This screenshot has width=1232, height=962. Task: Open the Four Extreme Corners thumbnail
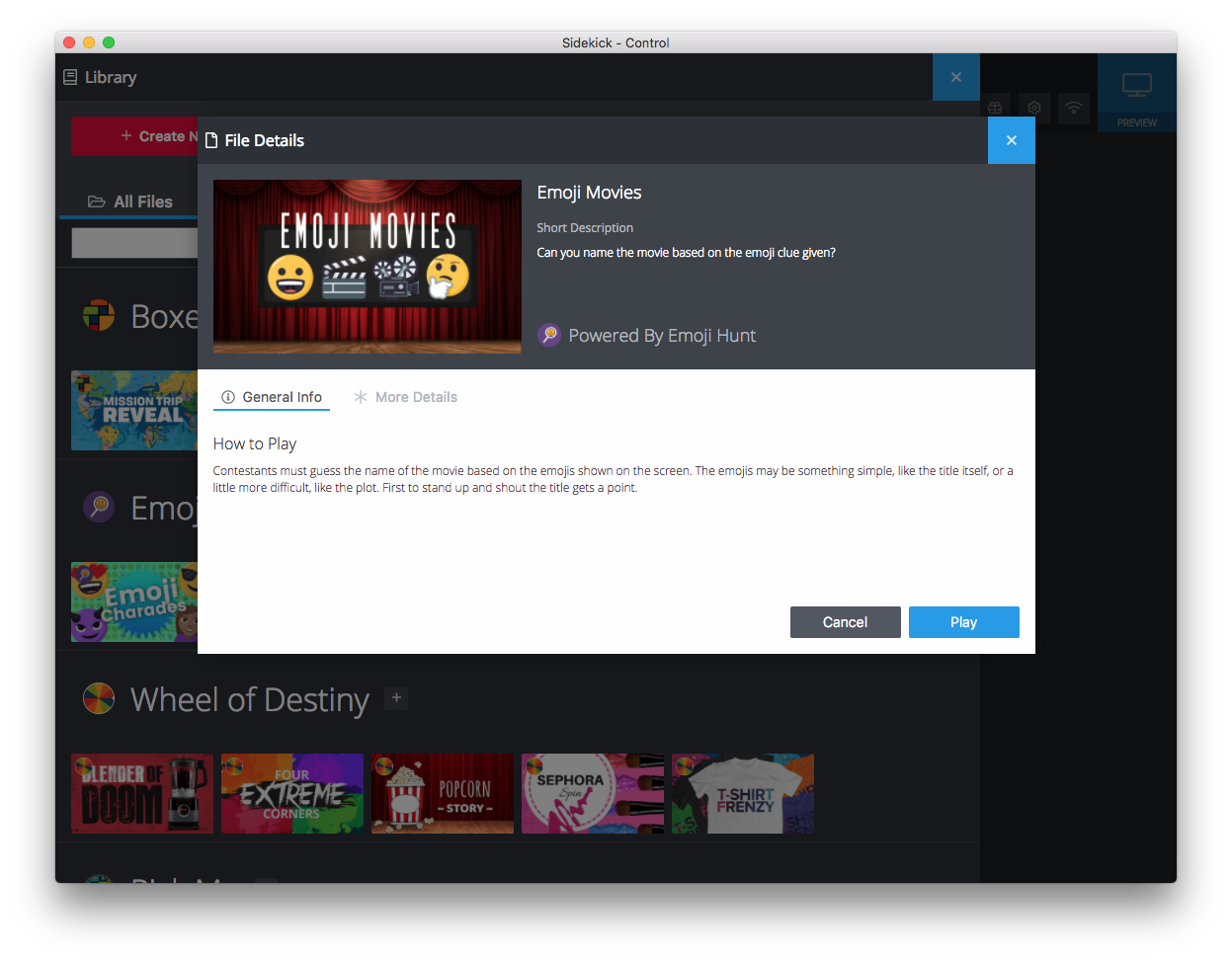click(292, 794)
